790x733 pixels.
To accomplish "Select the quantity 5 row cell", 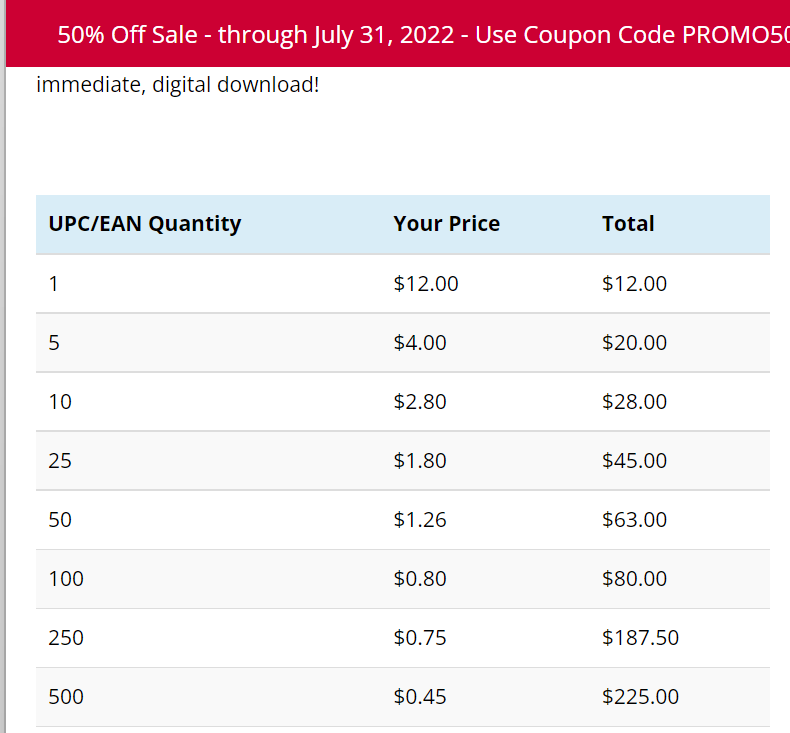I will pos(54,343).
